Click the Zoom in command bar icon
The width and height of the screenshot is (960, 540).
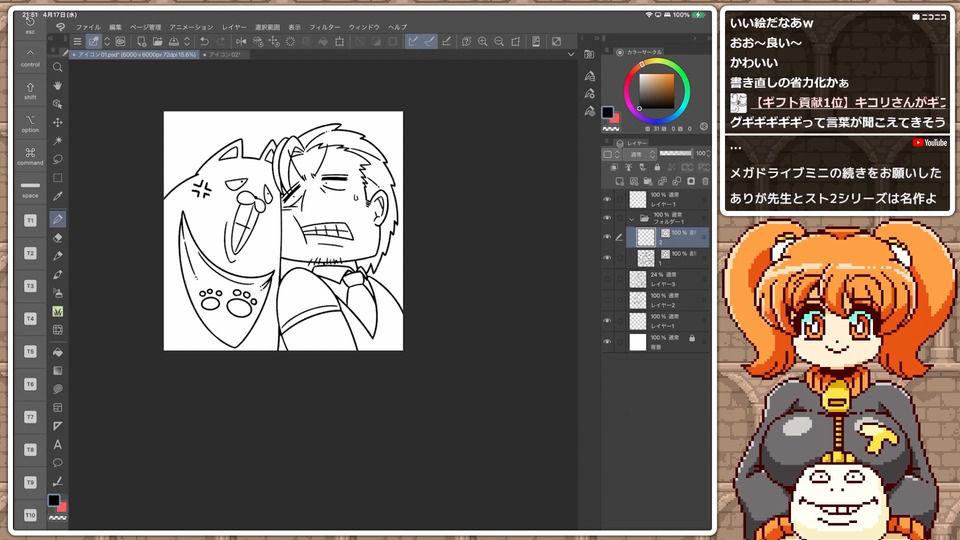click(483, 41)
